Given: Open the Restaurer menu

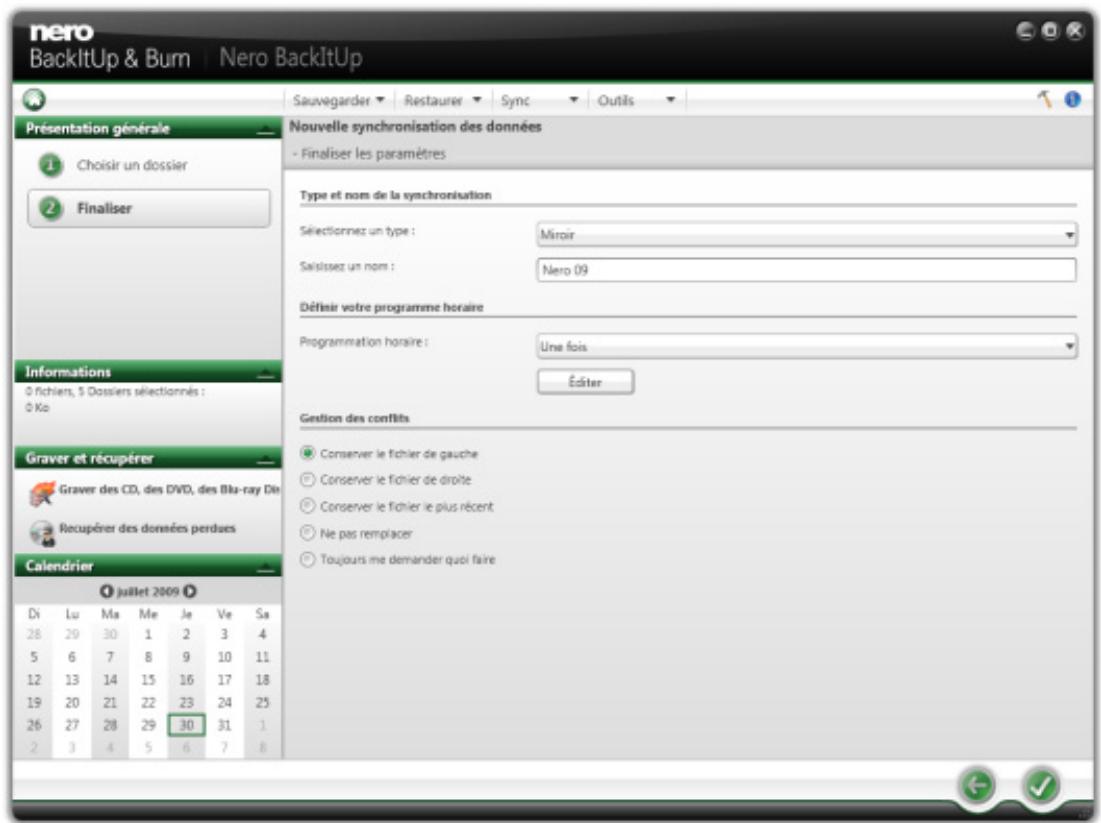Looking at the screenshot, I should (x=442, y=100).
